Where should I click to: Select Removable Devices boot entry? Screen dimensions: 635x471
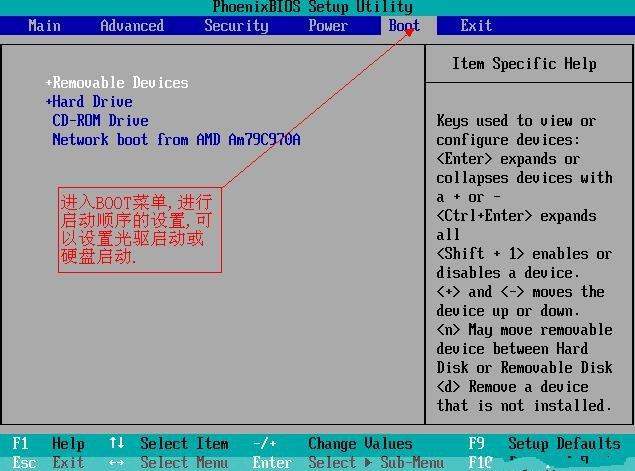(120, 83)
